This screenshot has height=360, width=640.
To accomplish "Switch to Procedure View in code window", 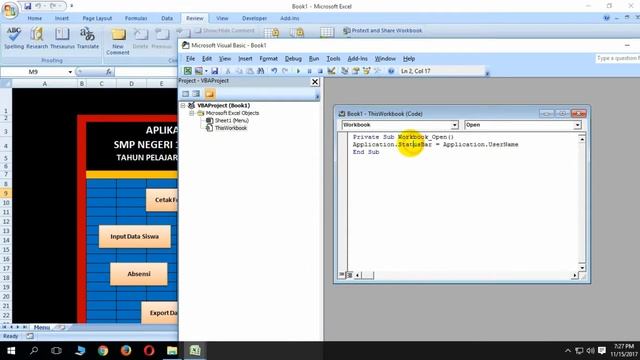I will pos(342,275).
